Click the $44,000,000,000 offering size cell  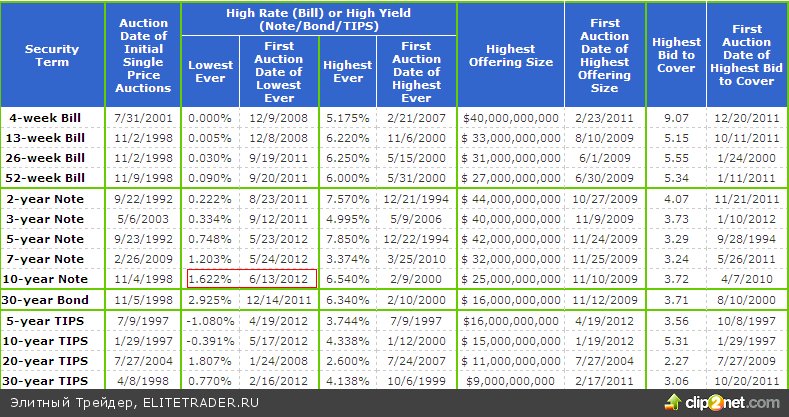pos(510,199)
